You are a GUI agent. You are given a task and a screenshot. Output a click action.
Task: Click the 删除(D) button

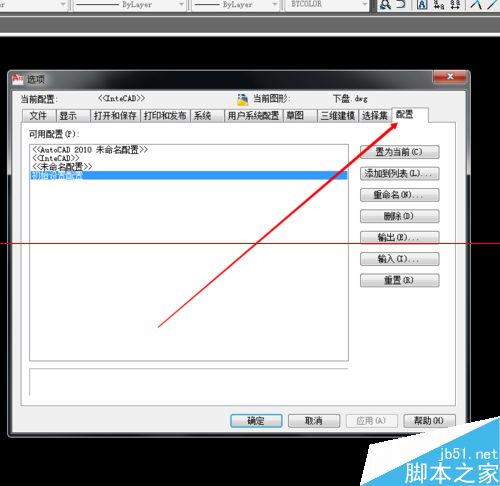tap(400, 216)
